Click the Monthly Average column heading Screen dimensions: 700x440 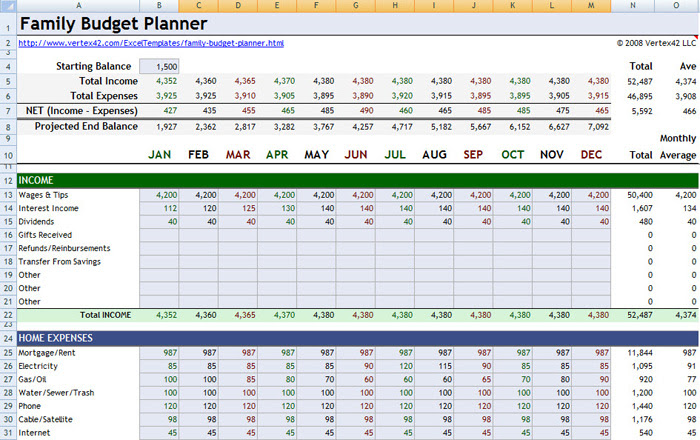(678, 147)
